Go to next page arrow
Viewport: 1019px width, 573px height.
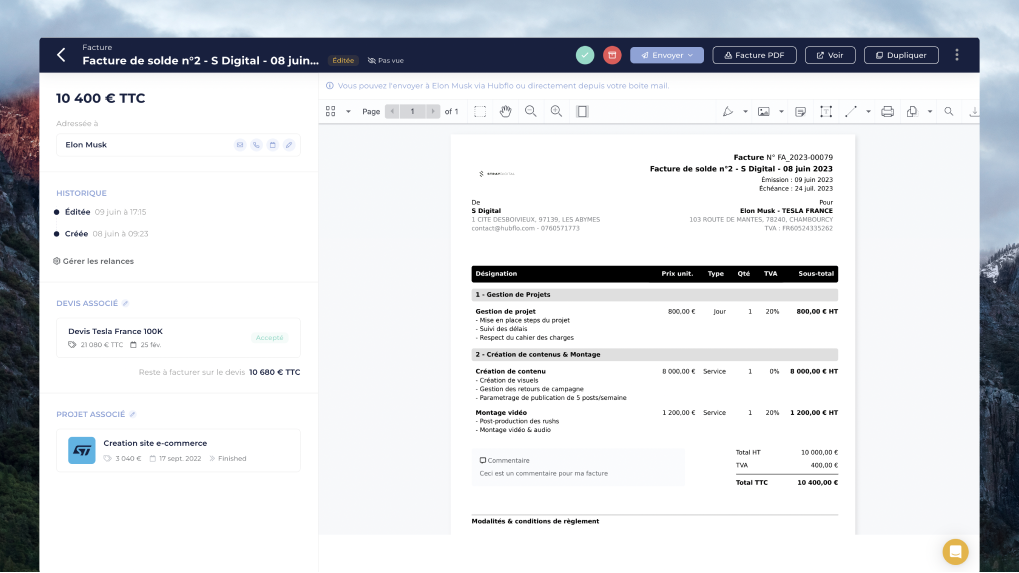(433, 112)
